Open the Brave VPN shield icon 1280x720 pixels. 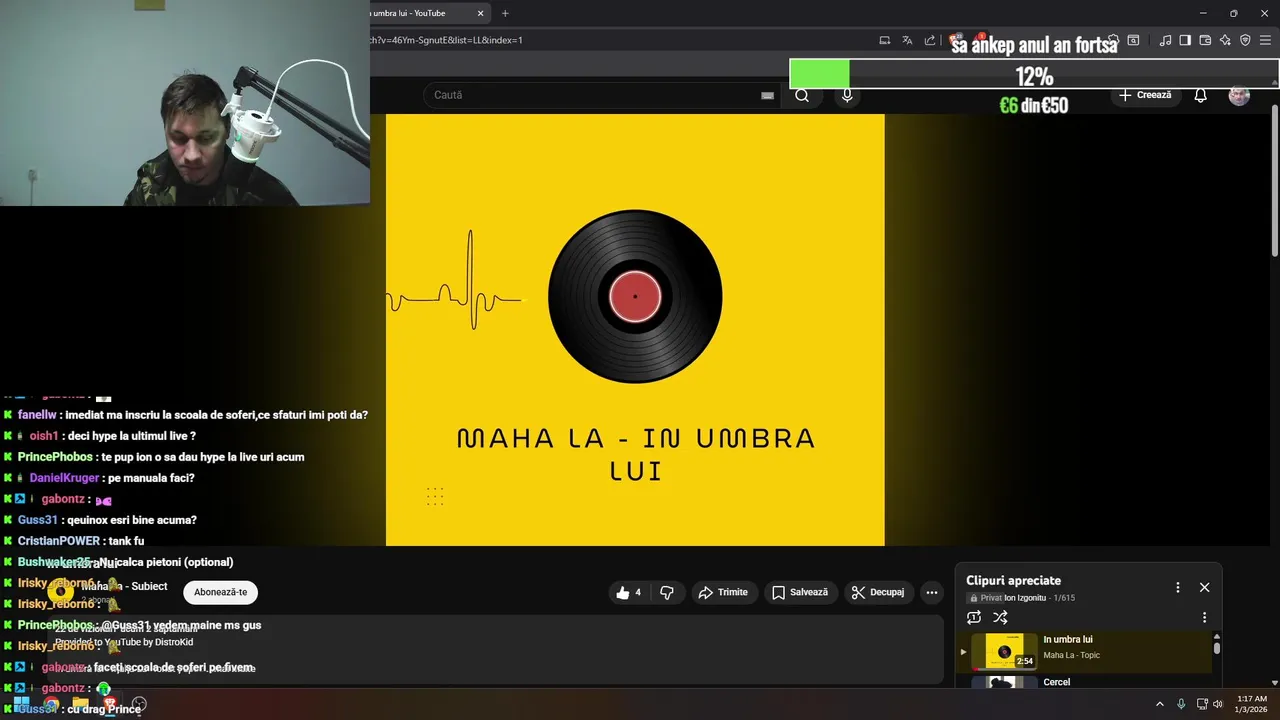point(1245,40)
